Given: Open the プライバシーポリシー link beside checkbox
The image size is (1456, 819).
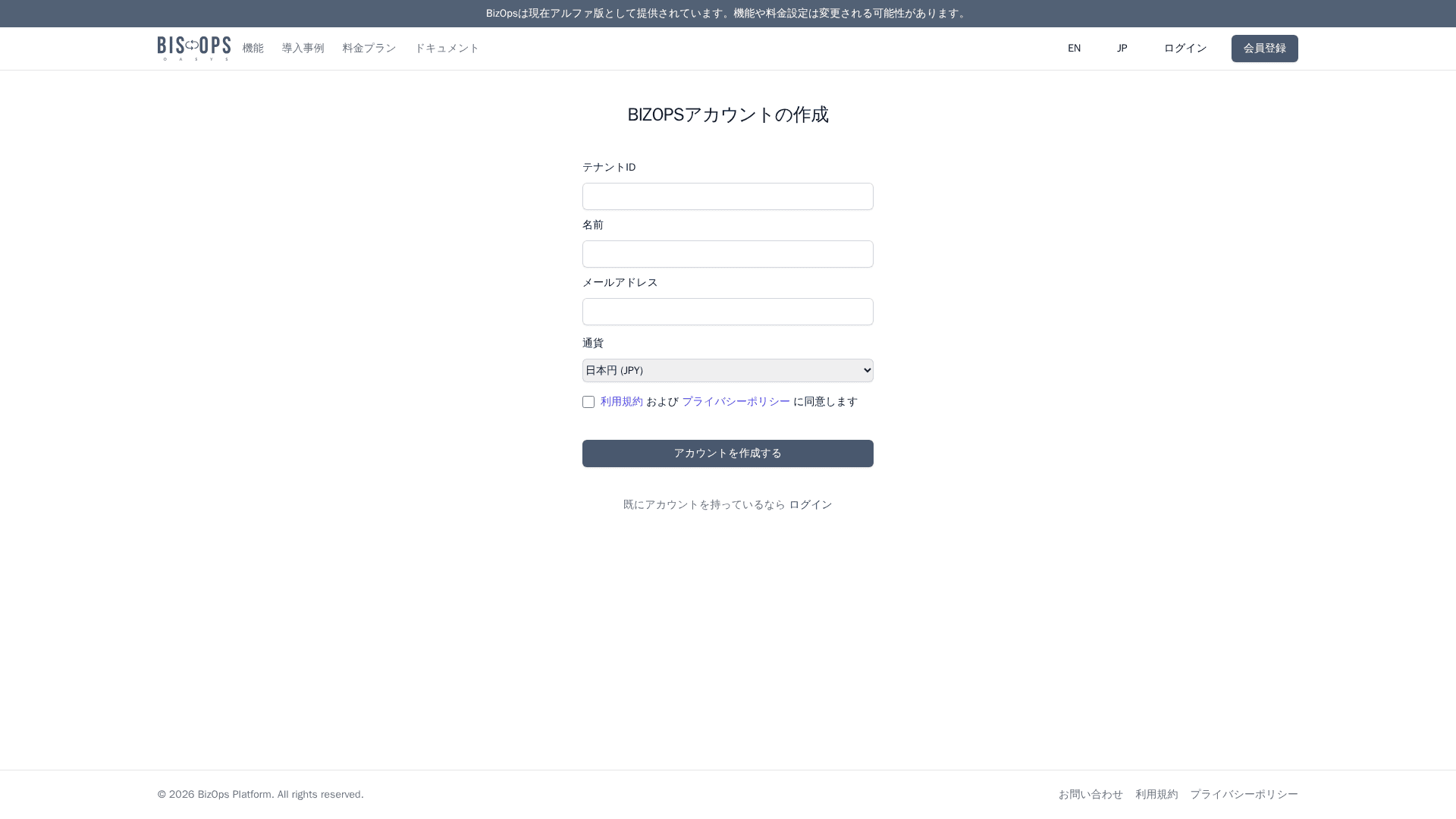Looking at the screenshot, I should pos(736,402).
